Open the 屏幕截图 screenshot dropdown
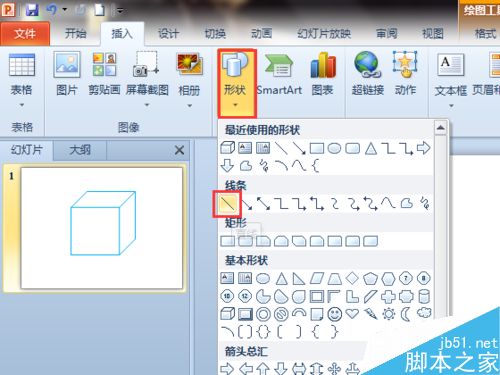Screen dimensions: 500x375 pos(147,80)
